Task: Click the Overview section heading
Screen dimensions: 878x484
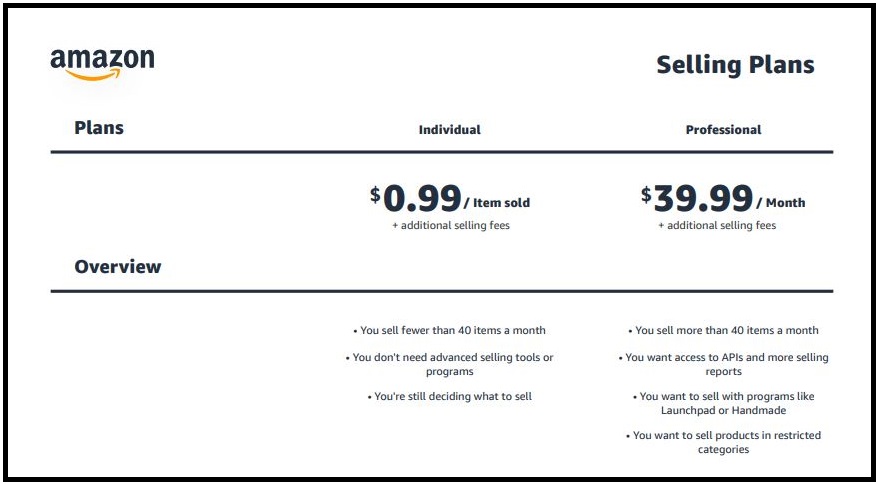Action: pos(117,267)
